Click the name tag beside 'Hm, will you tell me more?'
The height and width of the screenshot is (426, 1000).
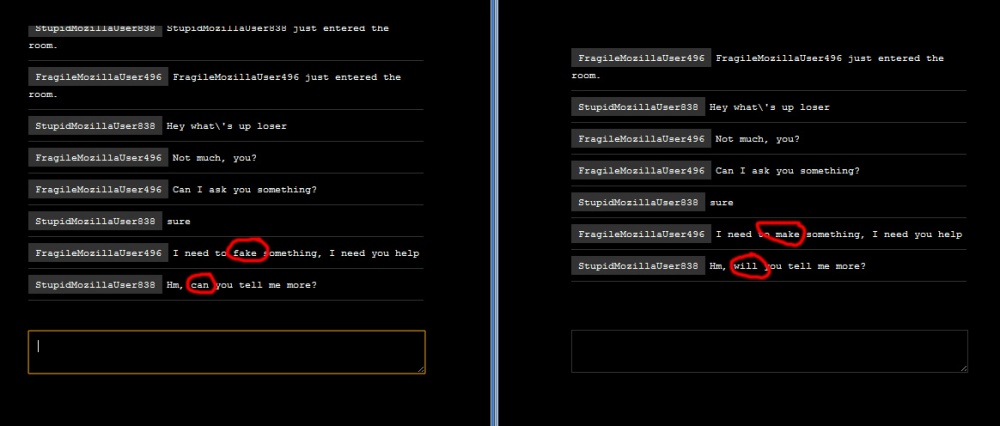click(x=638, y=266)
